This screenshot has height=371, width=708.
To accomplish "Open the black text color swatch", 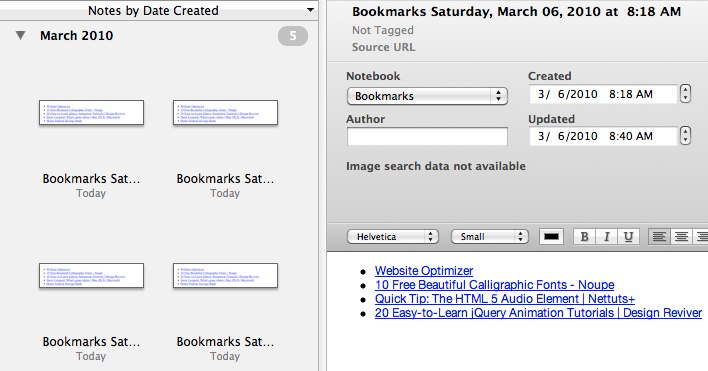I will point(551,237).
